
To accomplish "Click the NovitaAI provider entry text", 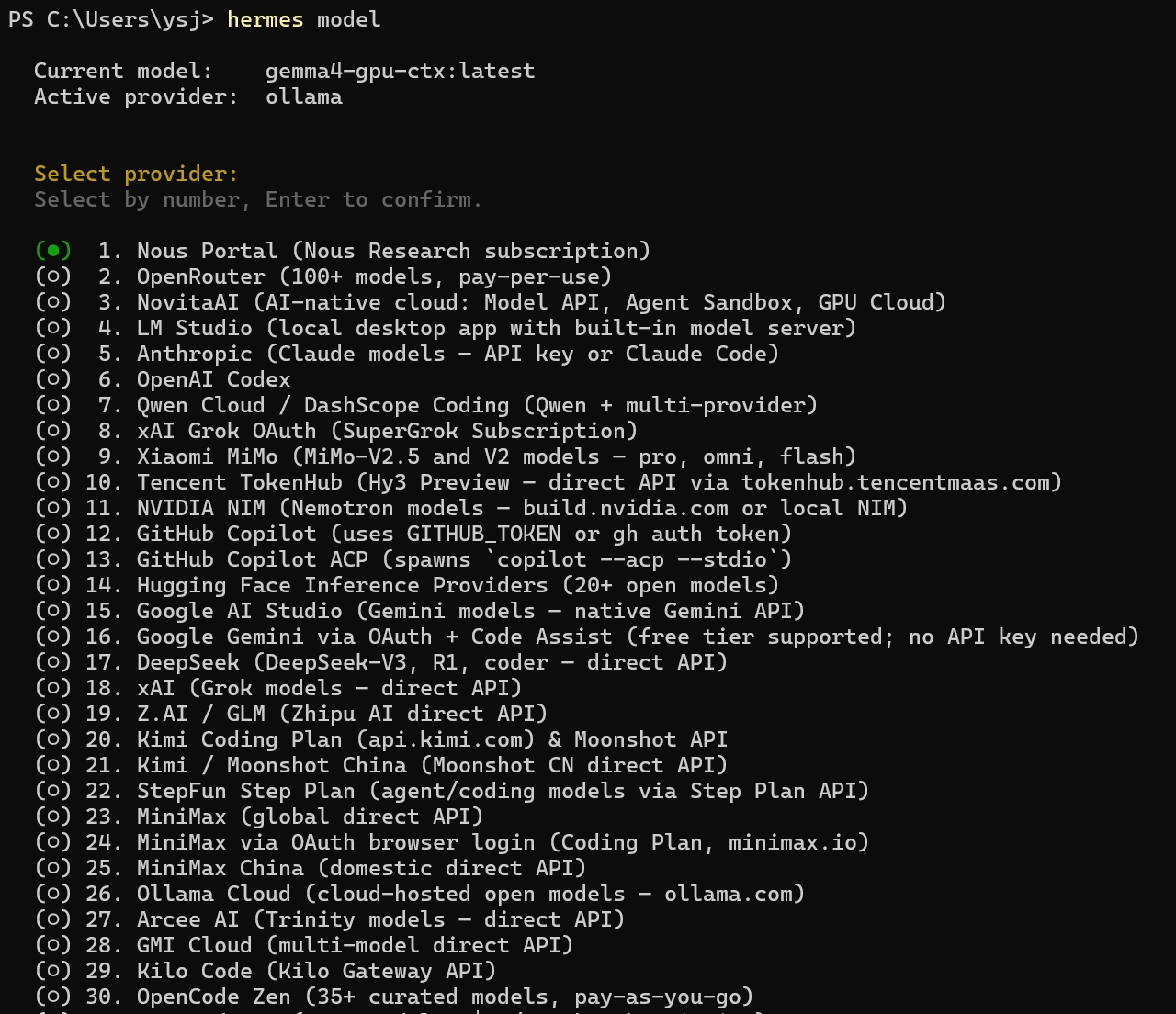I will click(541, 302).
